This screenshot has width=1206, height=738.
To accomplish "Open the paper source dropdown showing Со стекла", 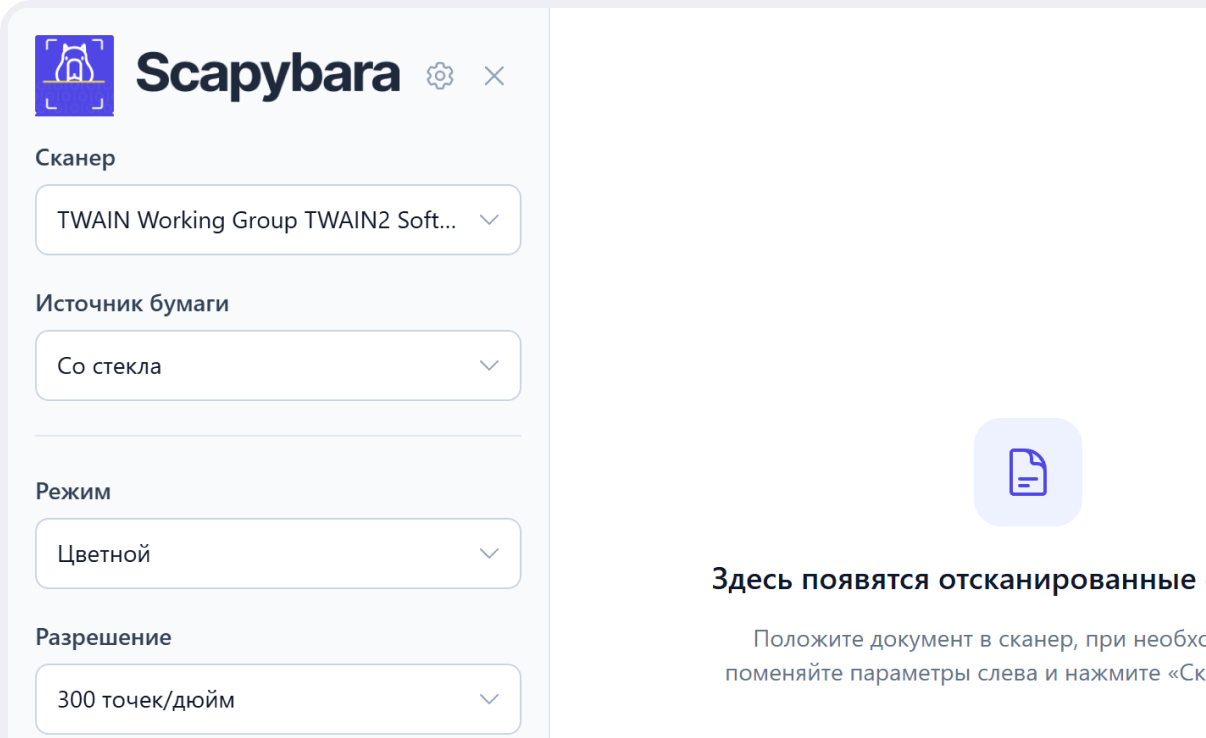I will coord(278,366).
